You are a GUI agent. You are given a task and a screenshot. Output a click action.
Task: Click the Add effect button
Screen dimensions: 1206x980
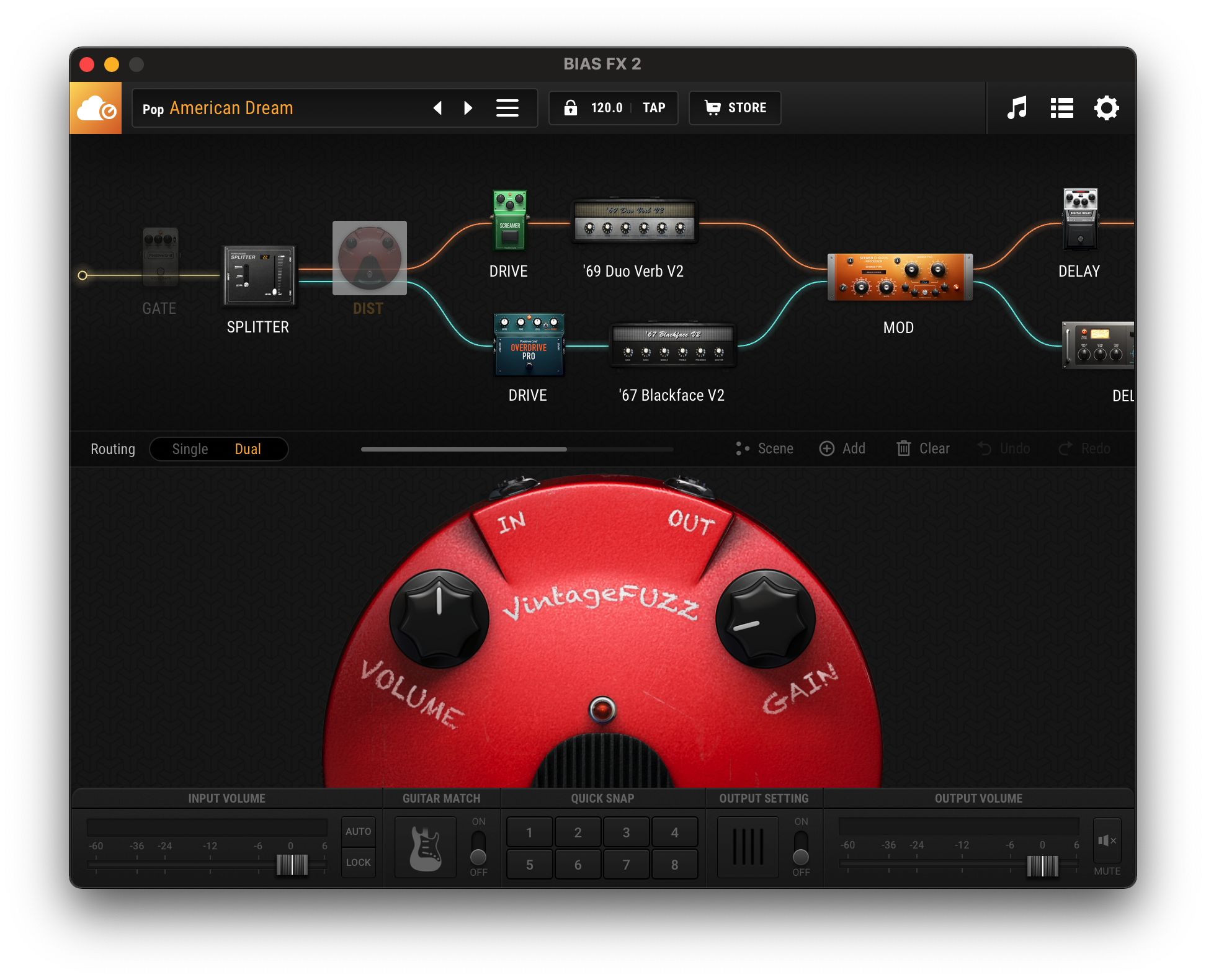click(843, 448)
